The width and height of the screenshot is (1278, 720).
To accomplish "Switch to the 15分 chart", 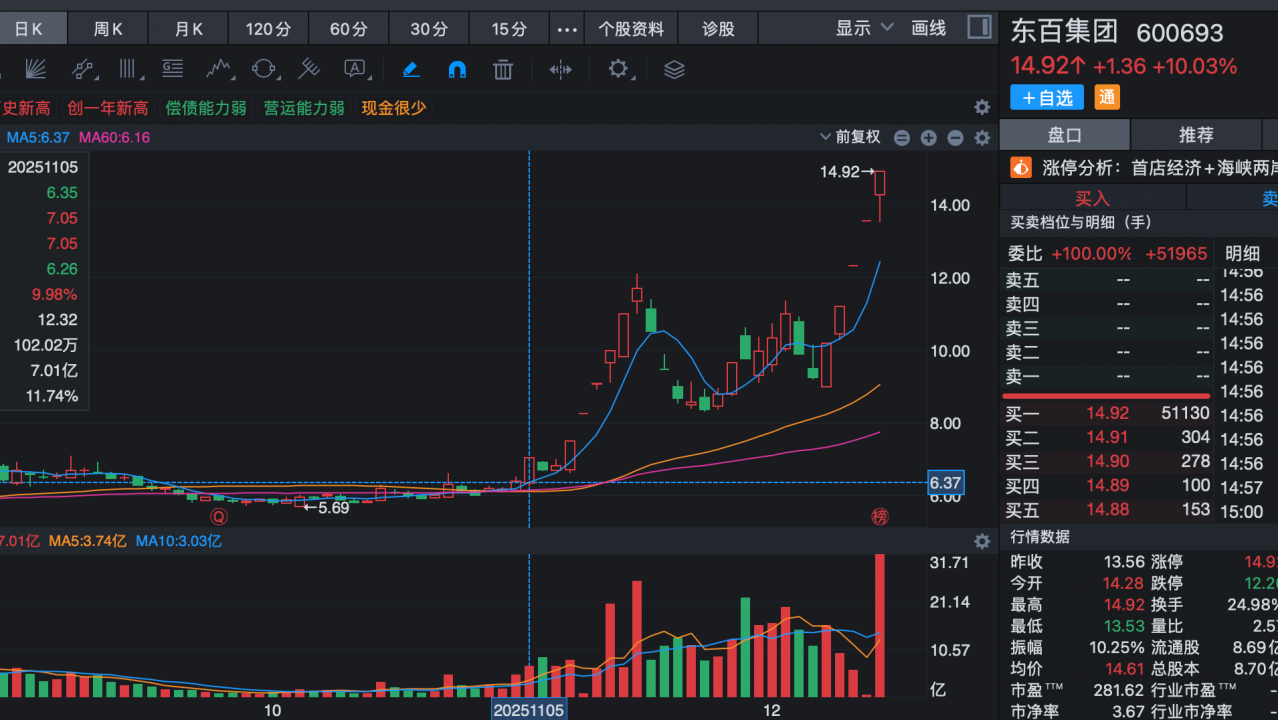I will (509, 29).
